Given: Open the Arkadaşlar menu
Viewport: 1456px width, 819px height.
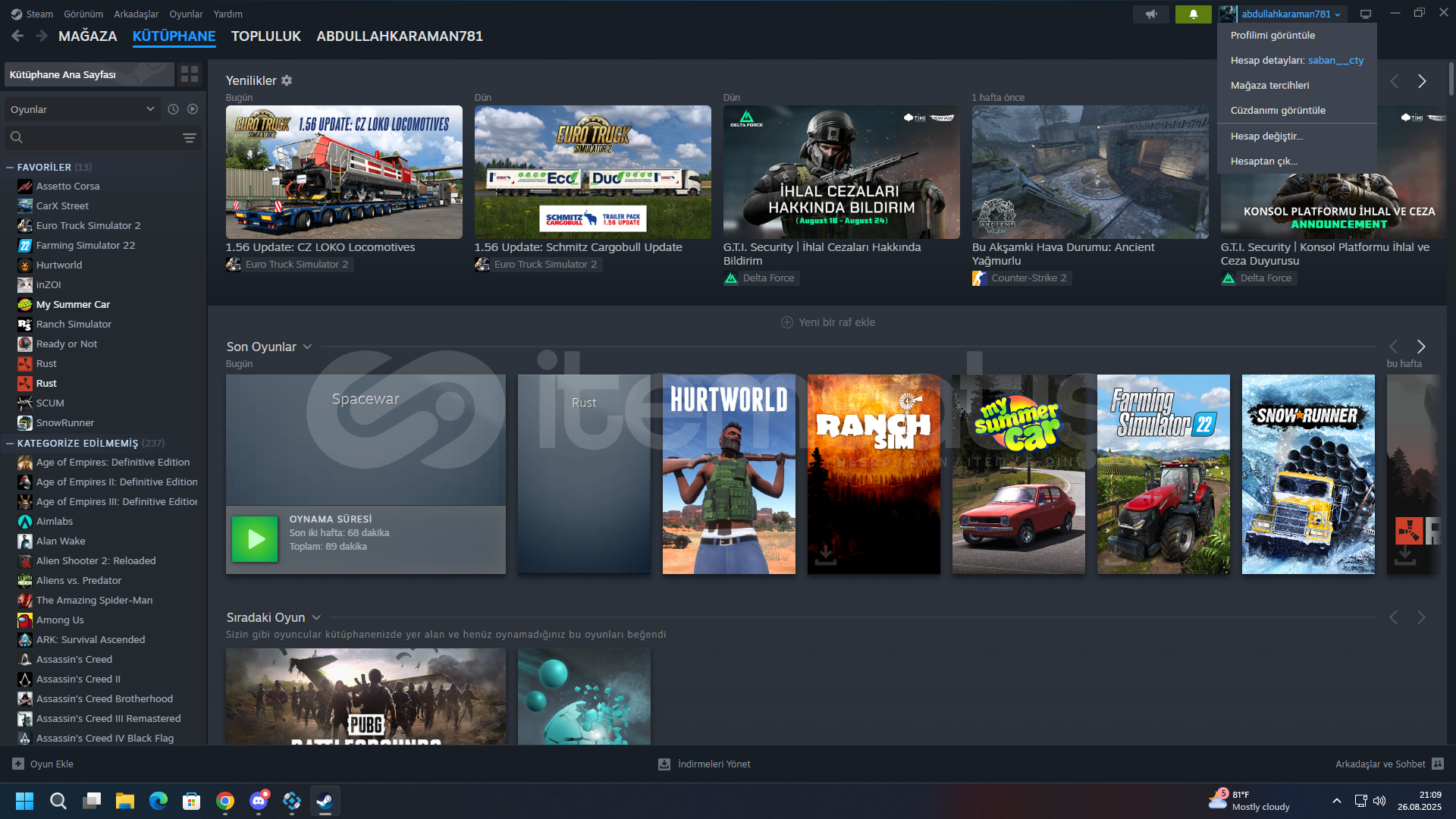Looking at the screenshot, I should [136, 14].
